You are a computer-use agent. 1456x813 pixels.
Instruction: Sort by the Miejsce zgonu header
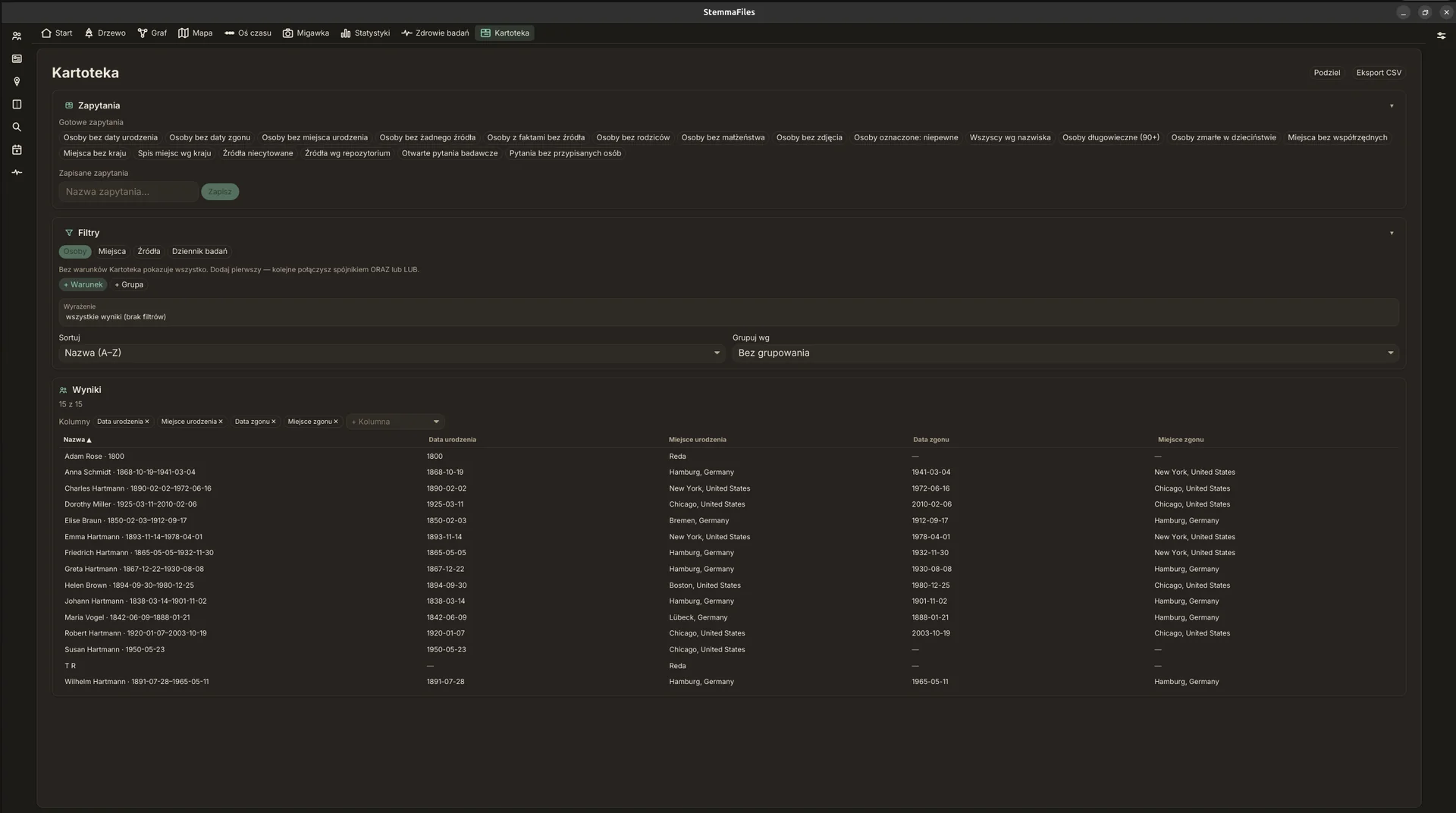coord(1180,440)
